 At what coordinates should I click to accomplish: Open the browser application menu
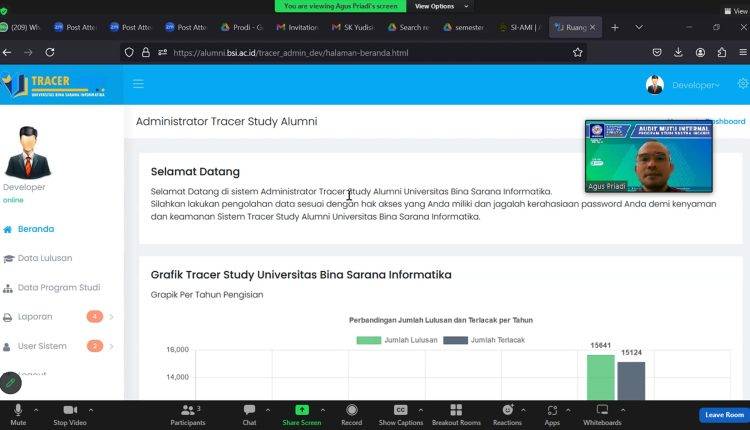[x=743, y=53]
